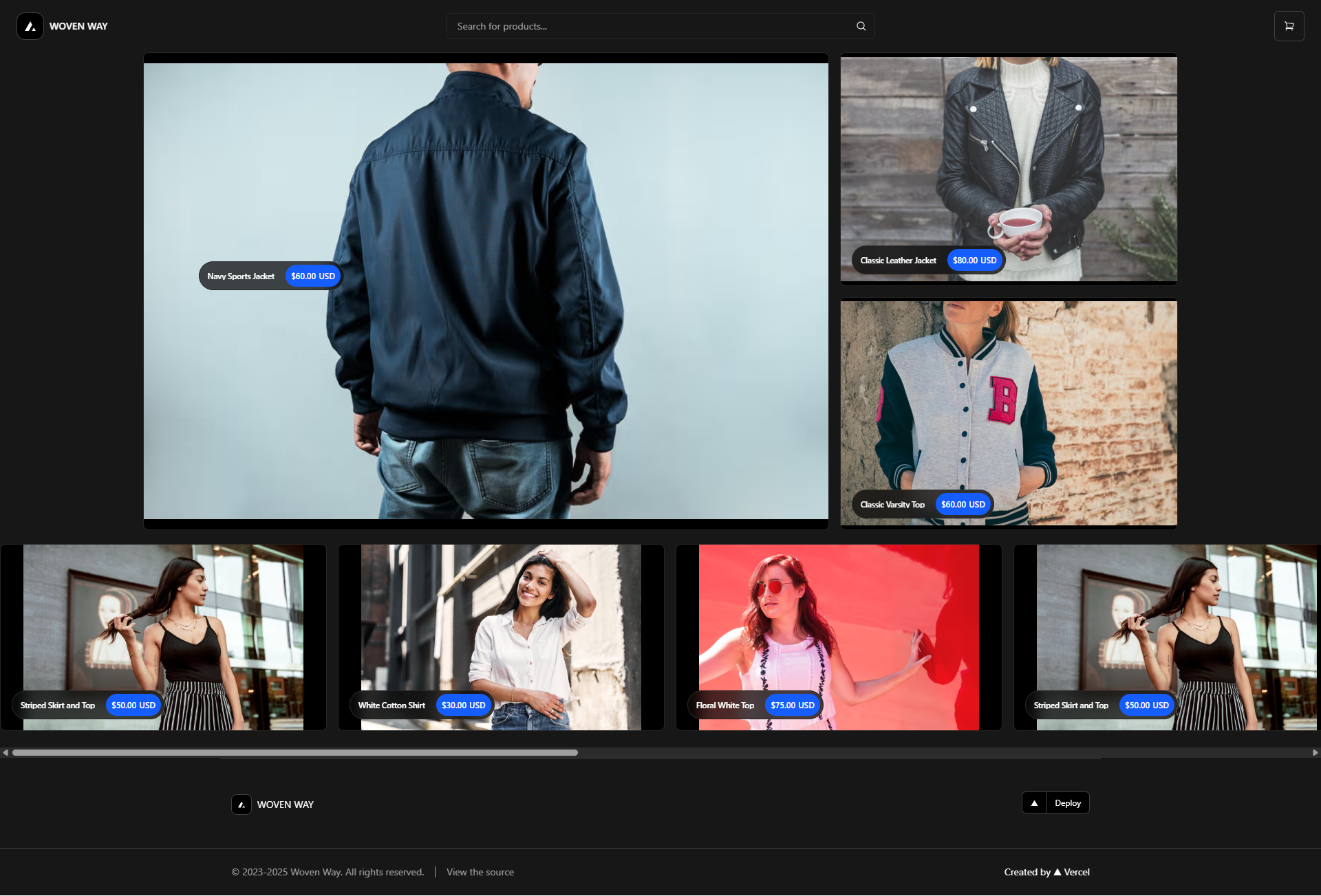Open the shopping cart
The image size is (1321, 896).
click(1289, 26)
